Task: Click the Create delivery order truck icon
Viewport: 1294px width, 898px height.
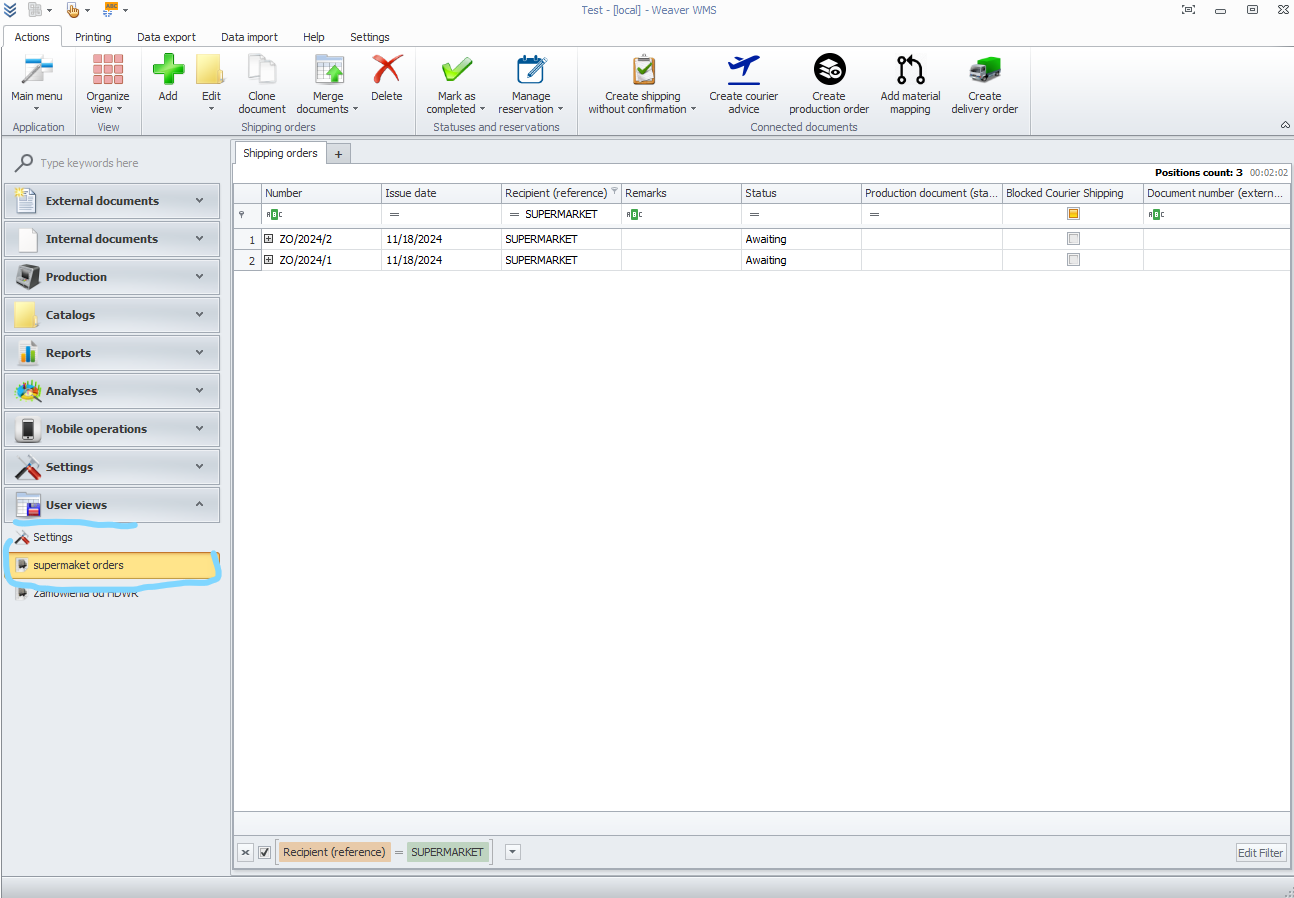Action: click(x=985, y=70)
